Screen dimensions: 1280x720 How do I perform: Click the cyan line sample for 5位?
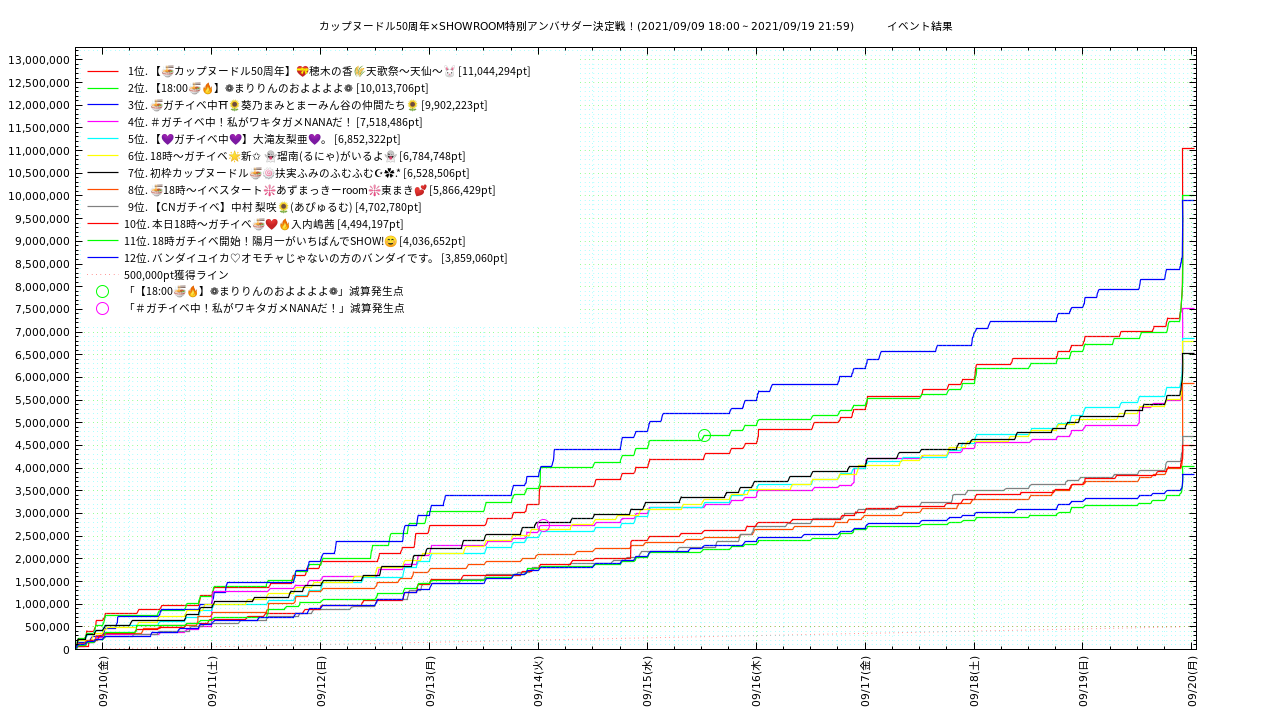pos(103,139)
